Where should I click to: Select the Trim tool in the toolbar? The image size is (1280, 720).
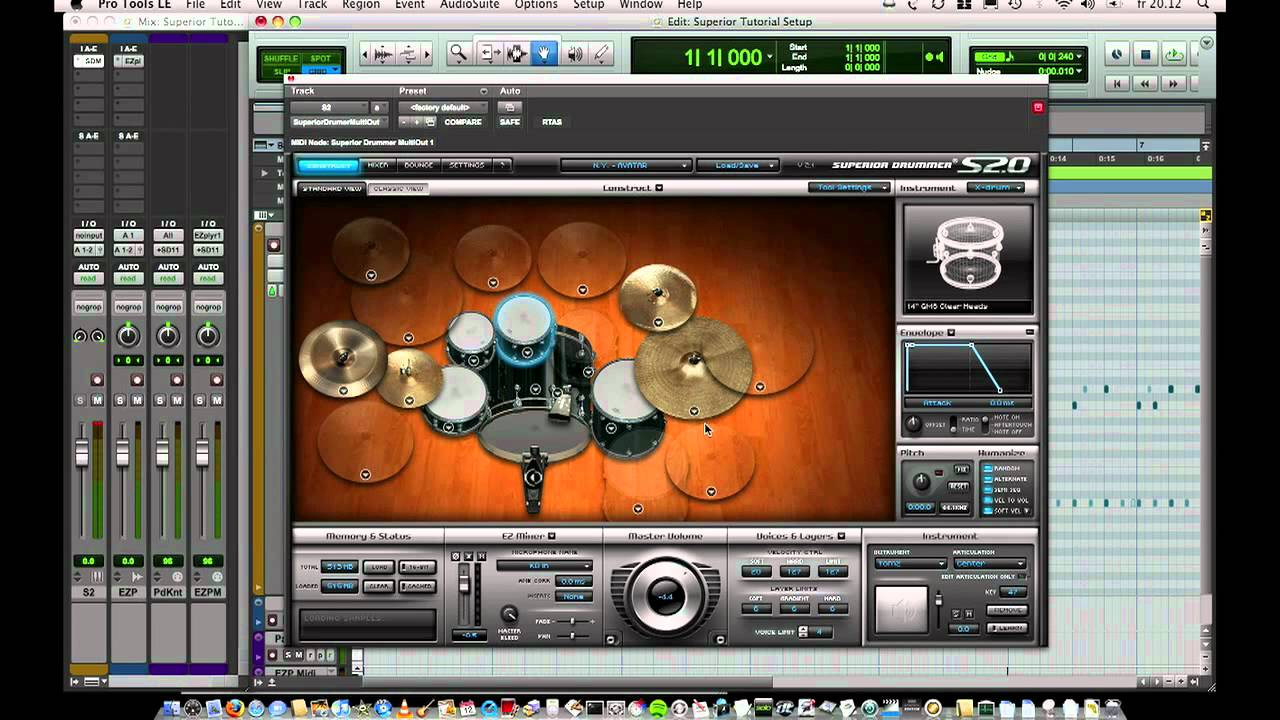tap(489, 54)
